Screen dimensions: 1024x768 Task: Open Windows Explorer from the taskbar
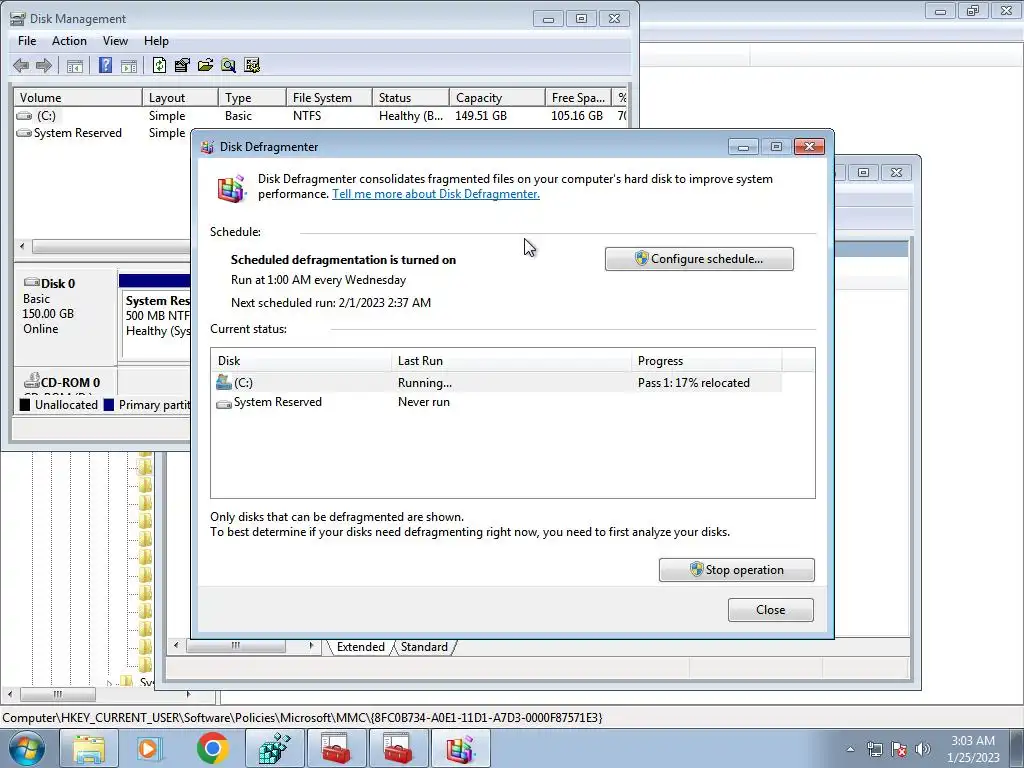coord(89,748)
